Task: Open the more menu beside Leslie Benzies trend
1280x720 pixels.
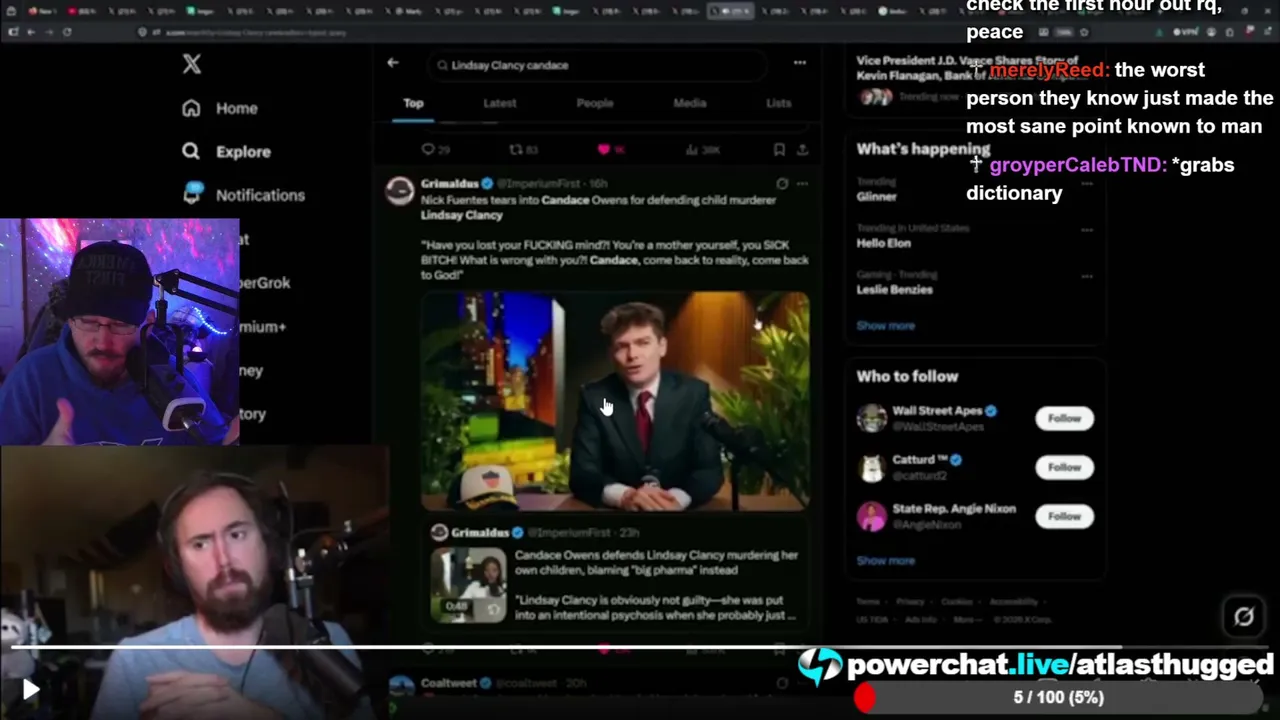Action: [1087, 276]
